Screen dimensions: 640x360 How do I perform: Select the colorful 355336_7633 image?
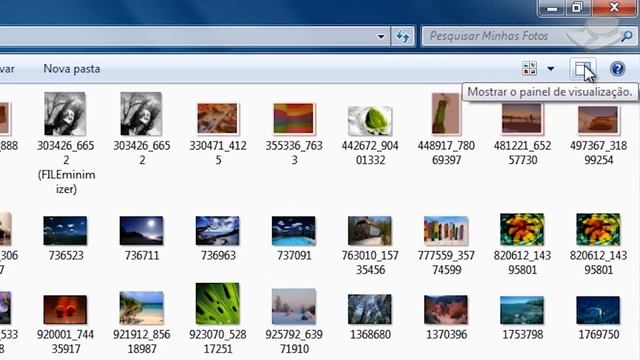click(x=293, y=119)
